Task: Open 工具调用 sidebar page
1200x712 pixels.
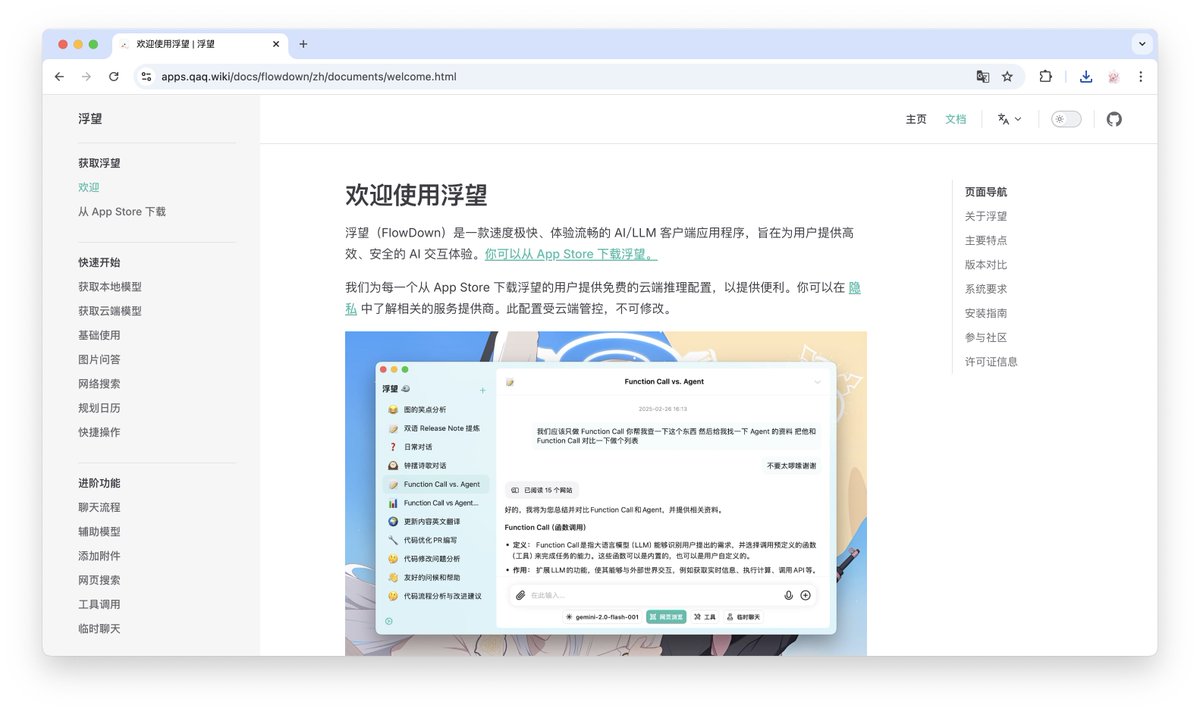Action: [x=99, y=605]
